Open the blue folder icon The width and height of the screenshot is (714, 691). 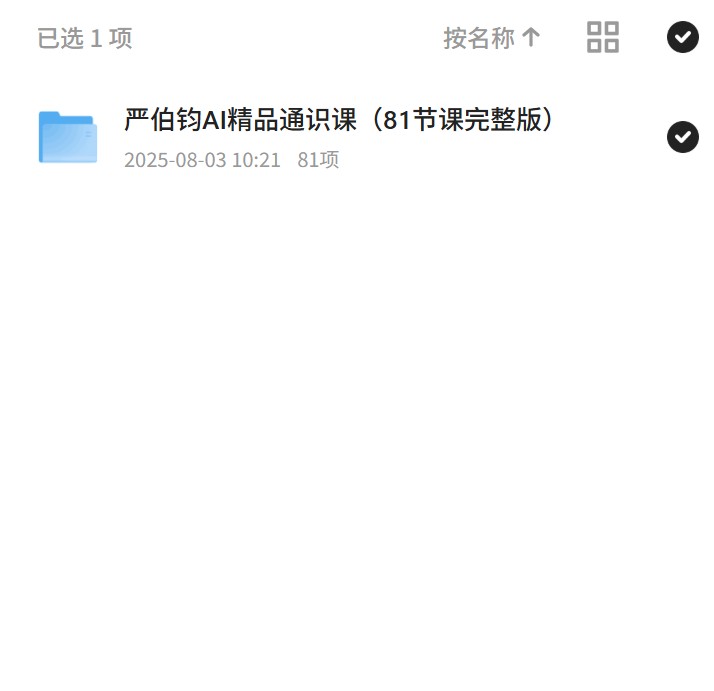tap(68, 137)
